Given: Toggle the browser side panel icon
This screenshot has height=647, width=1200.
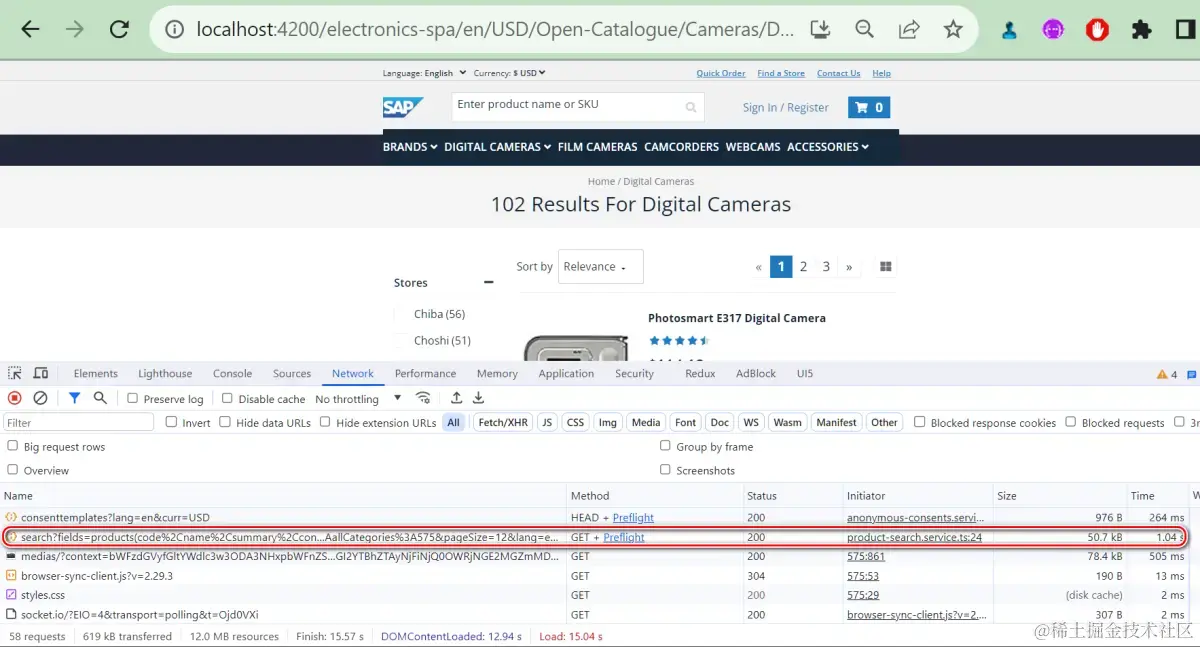Looking at the screenshot, I should point(1186,30).
